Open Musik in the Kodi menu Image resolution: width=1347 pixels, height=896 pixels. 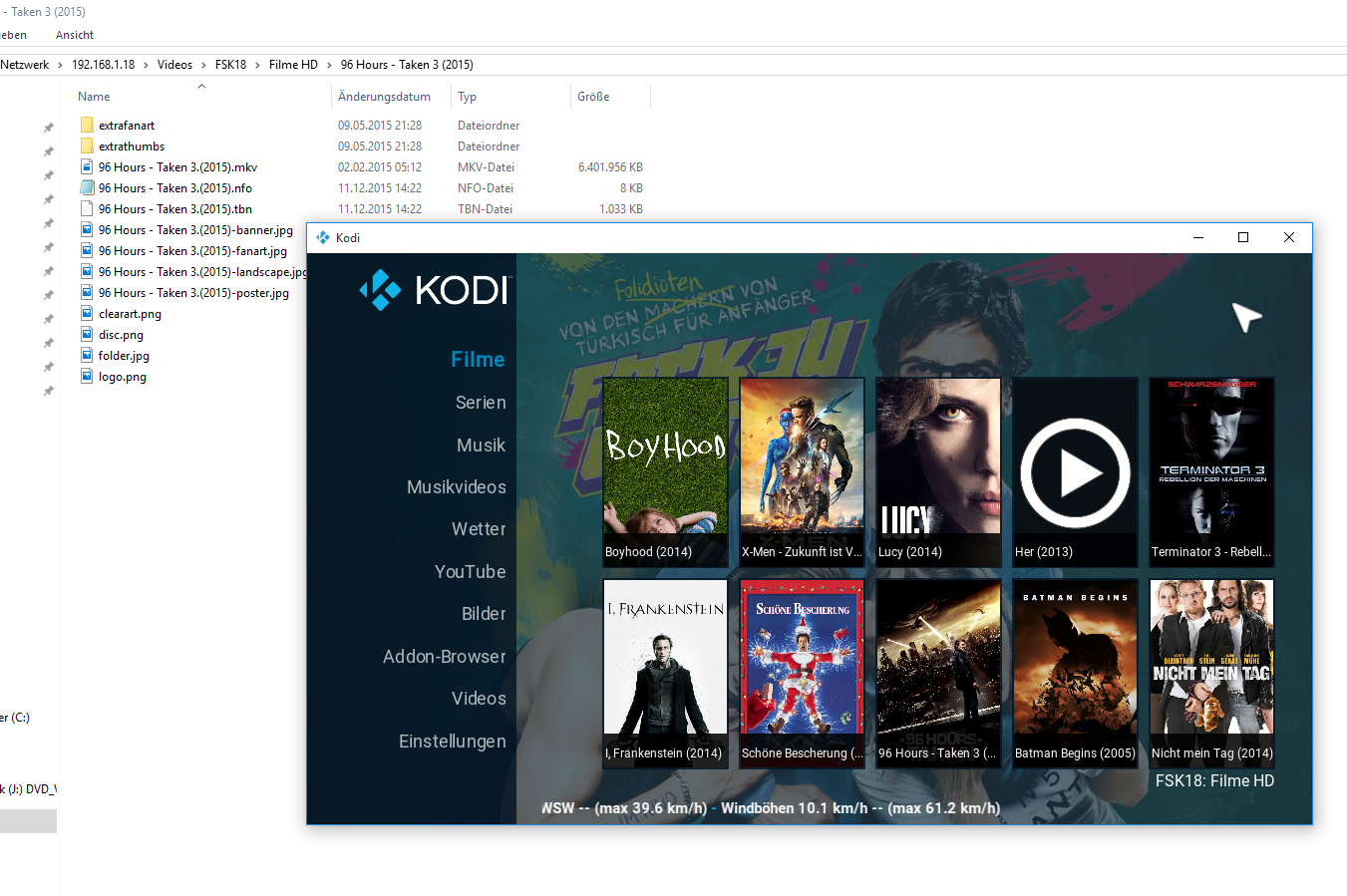481,446
